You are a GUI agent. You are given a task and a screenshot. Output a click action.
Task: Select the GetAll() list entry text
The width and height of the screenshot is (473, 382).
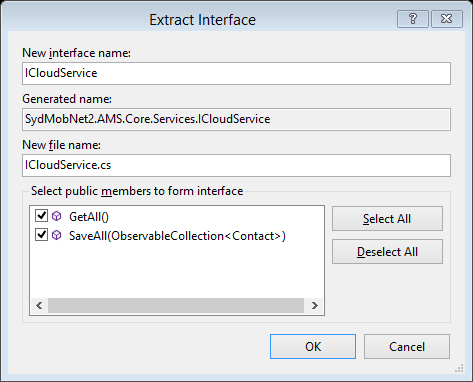pos(89,217)
